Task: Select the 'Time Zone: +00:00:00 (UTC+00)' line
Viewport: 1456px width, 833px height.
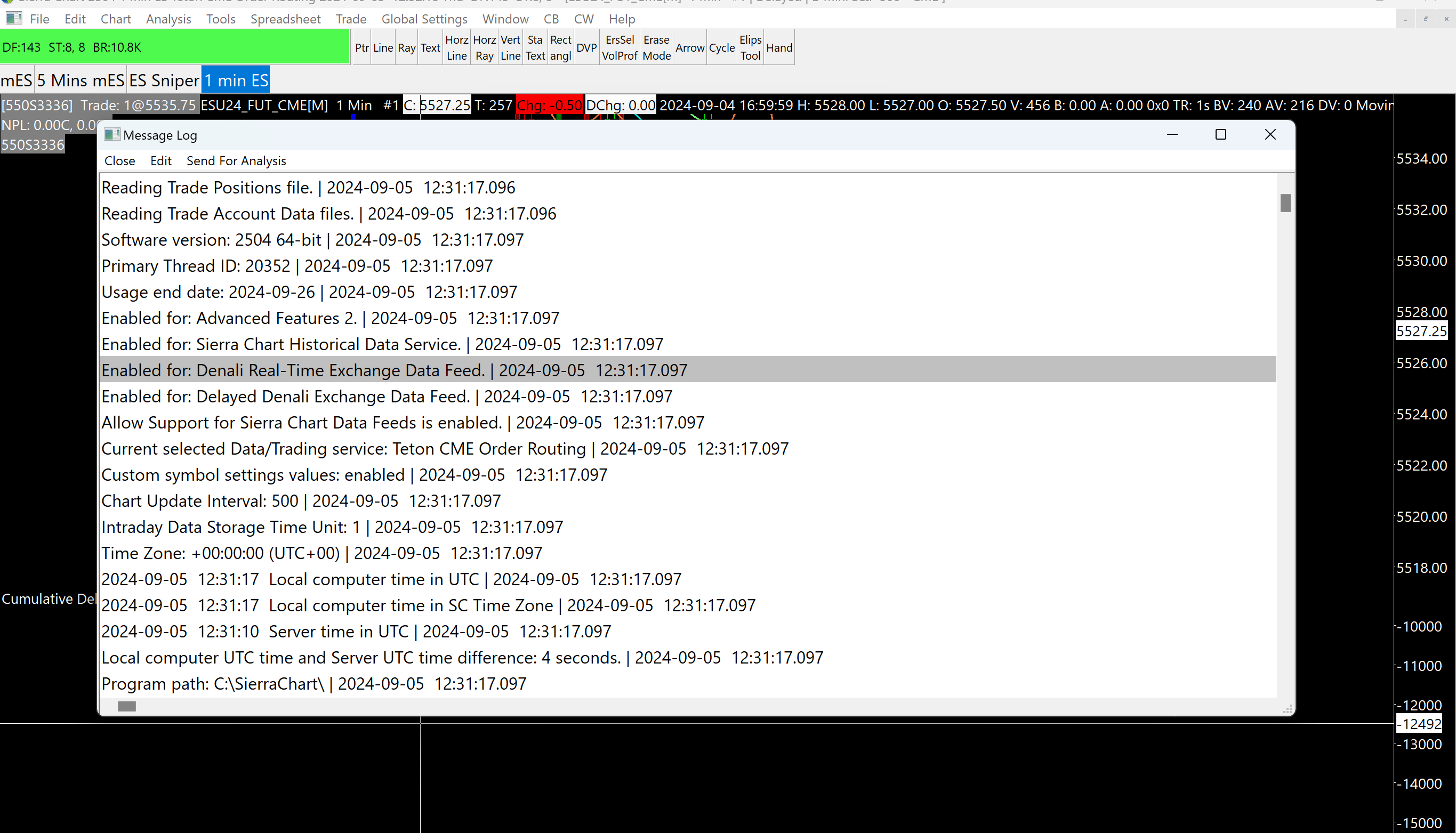Action: point(688,553)
